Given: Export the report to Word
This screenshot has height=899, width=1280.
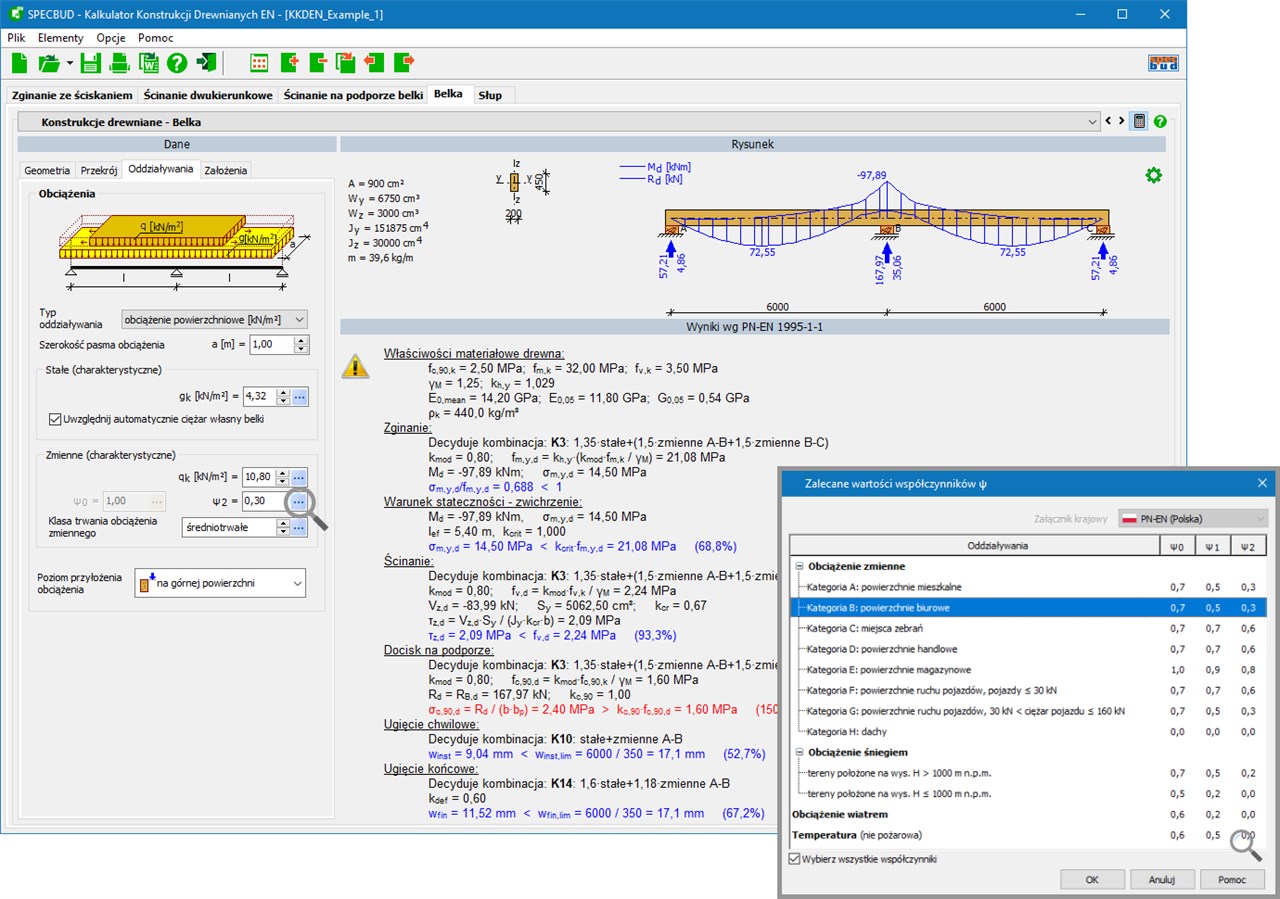Looking at the screenshot, I should click(x=149, y=63).
